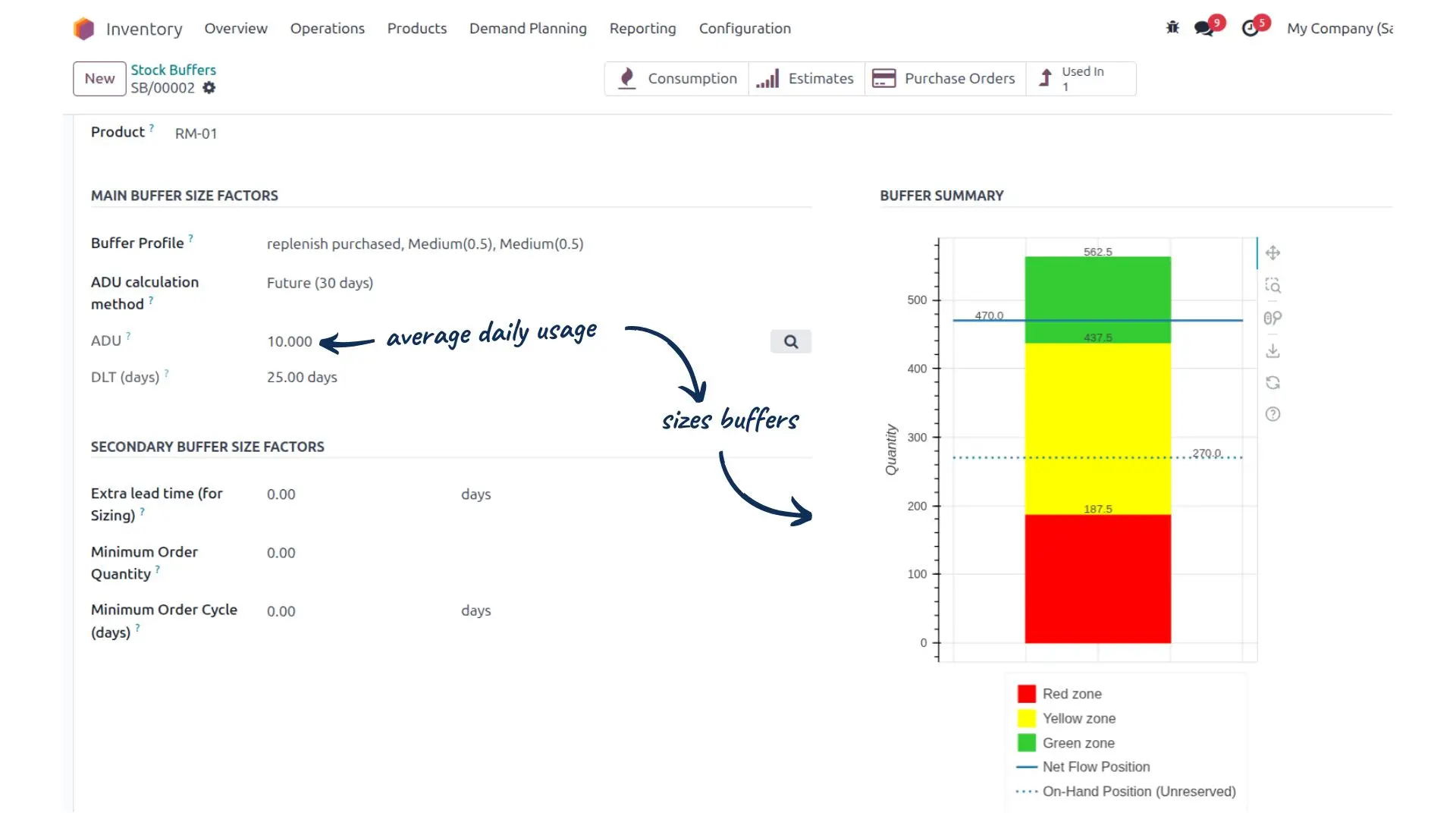This screenshot has width=1456, height=819.
Task: Open the debug bug icon
Action: tap(1172, 28)
